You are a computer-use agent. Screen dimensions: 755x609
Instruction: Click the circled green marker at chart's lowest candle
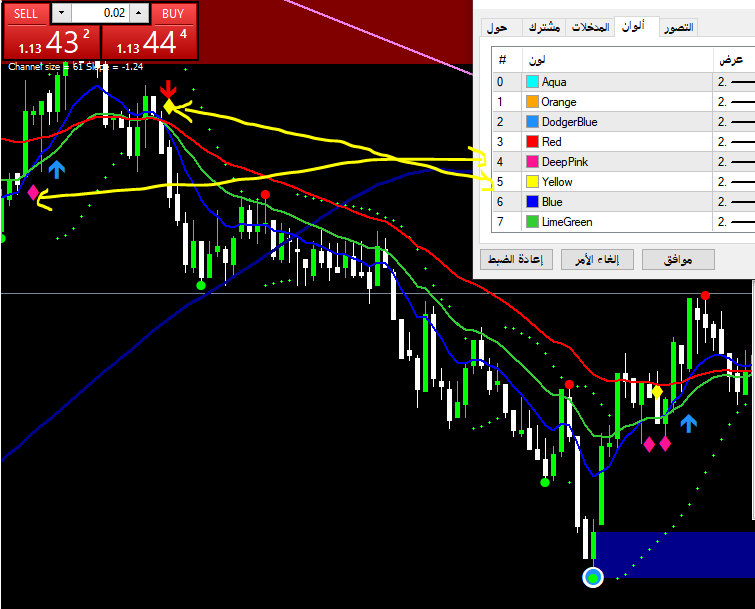[593, 577]
